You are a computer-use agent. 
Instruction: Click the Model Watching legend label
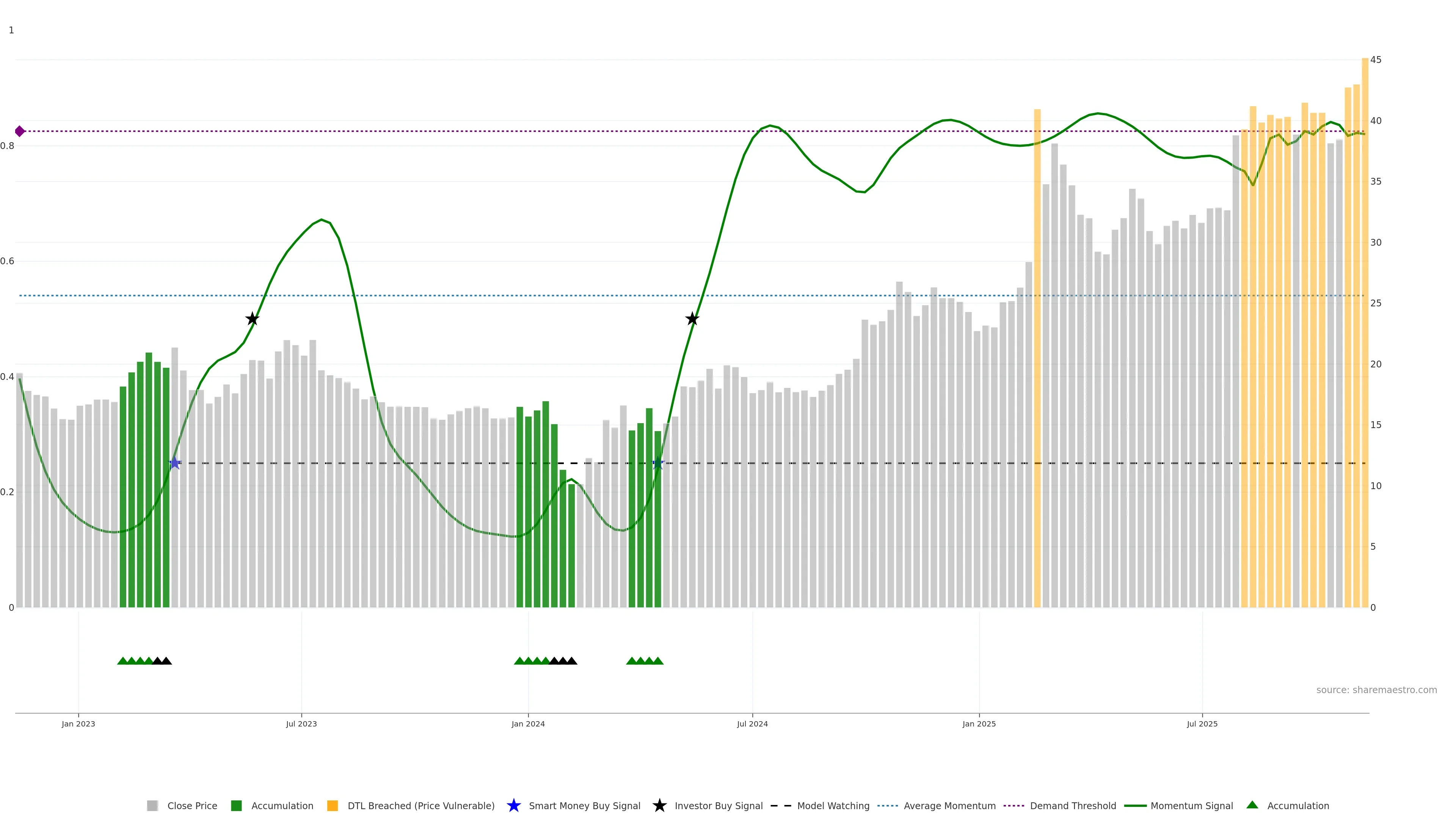833,805
